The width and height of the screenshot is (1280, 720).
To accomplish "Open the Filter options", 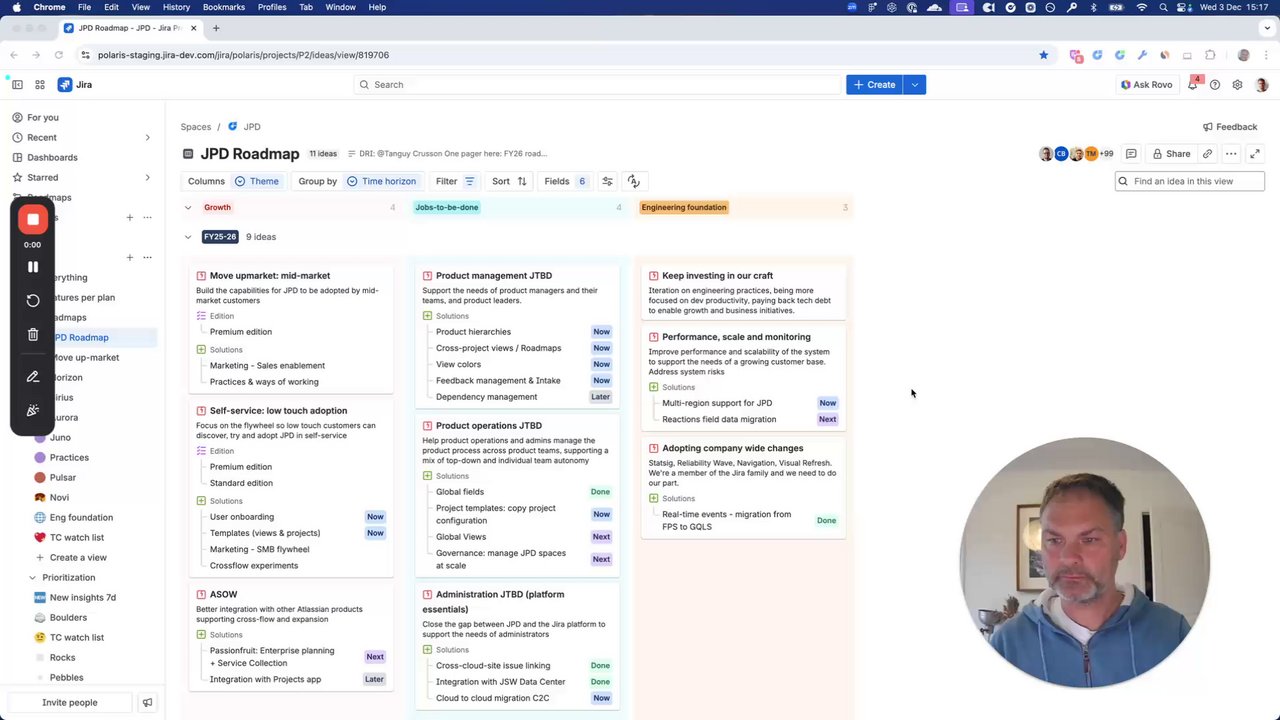I will pos(455,181).
